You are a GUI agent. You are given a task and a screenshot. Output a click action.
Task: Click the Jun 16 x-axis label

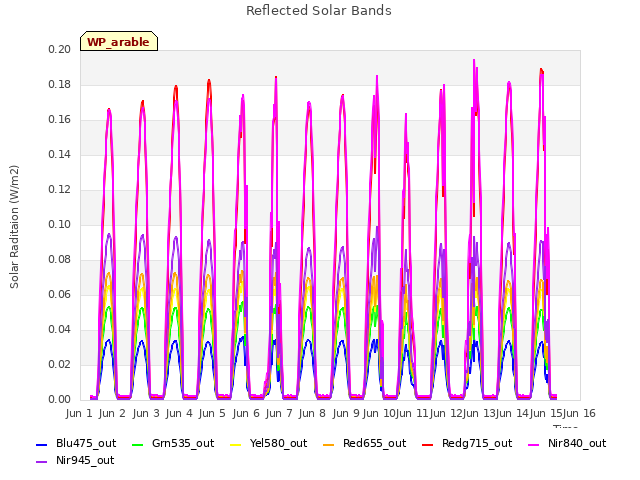click(579, 413)
